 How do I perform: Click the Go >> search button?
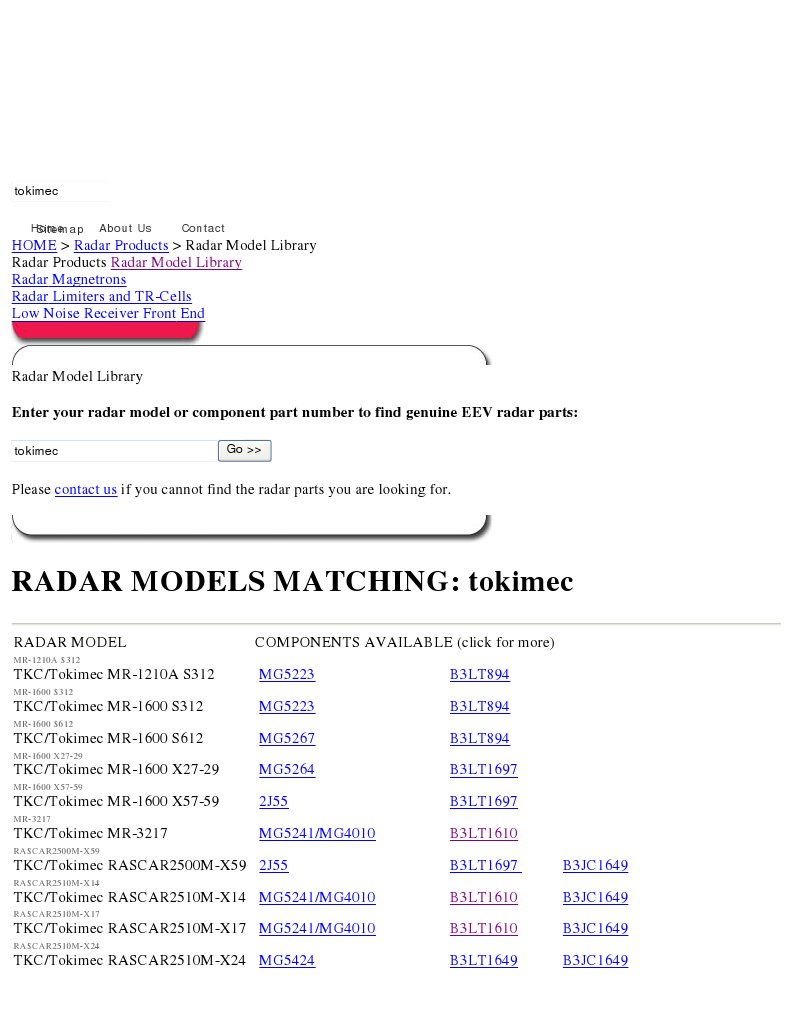click(x=245, y=450)
